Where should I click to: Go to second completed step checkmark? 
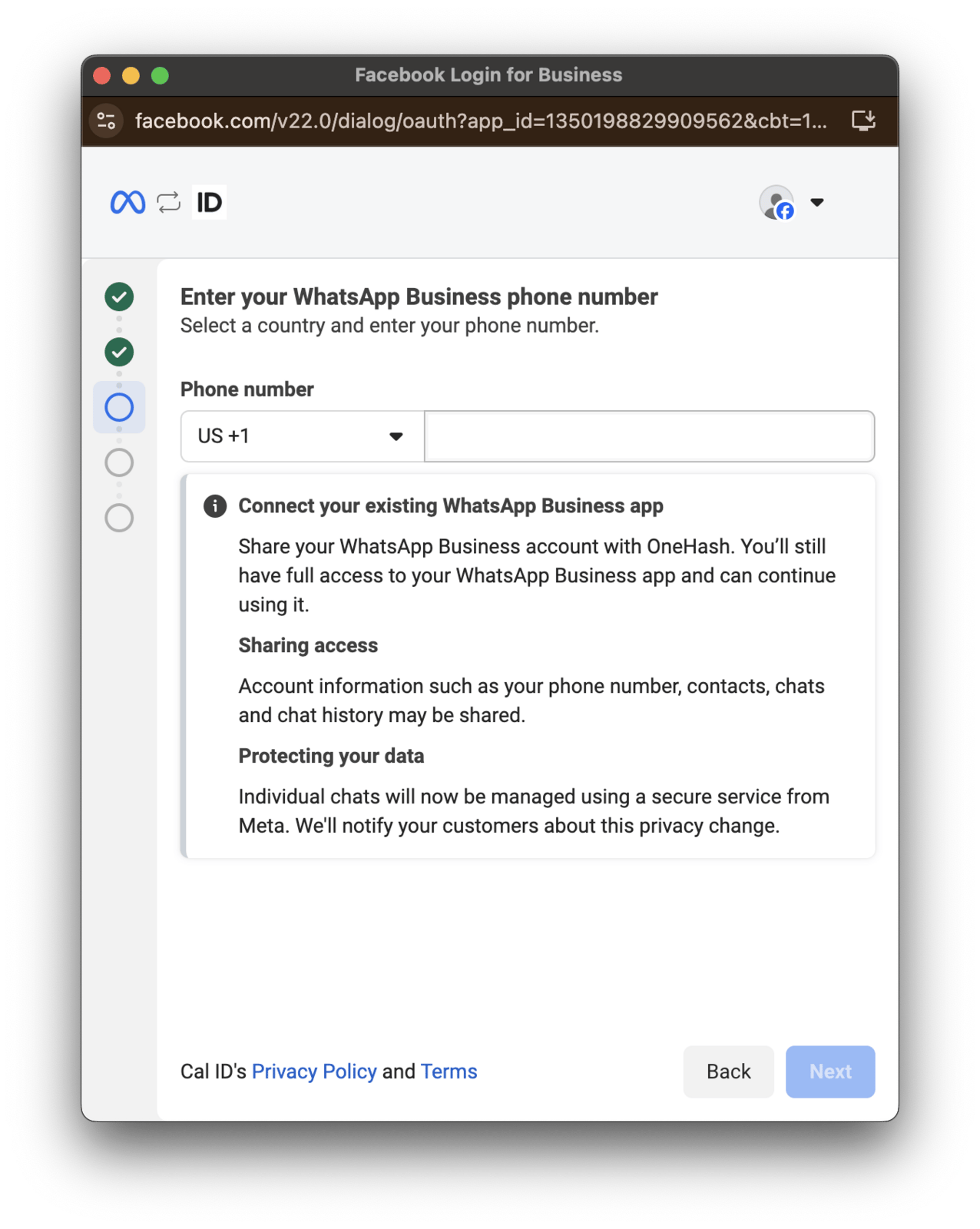[x=119, y=352]
